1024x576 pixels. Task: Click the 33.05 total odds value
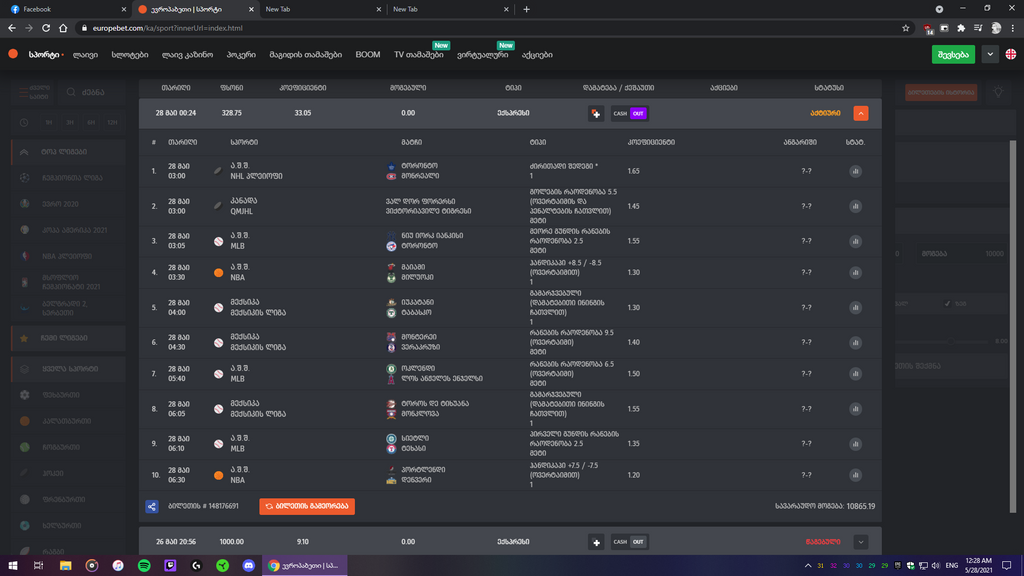coord(302,114)
